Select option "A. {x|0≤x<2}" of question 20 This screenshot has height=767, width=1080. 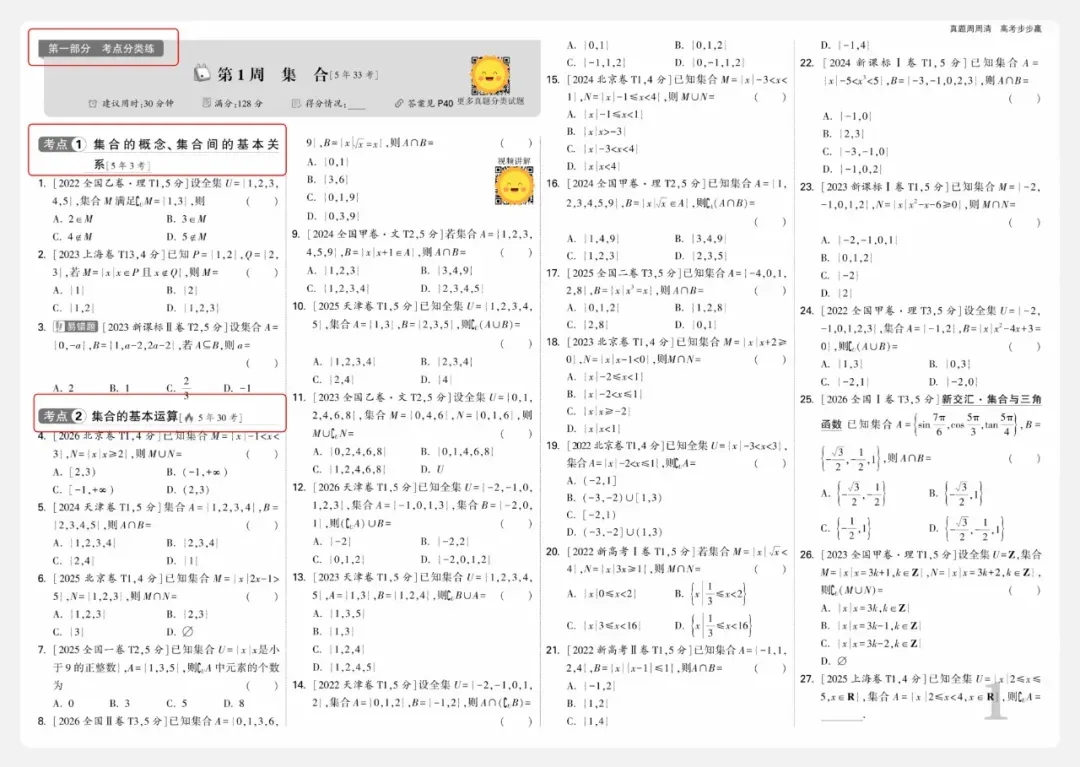pos(601,593)
